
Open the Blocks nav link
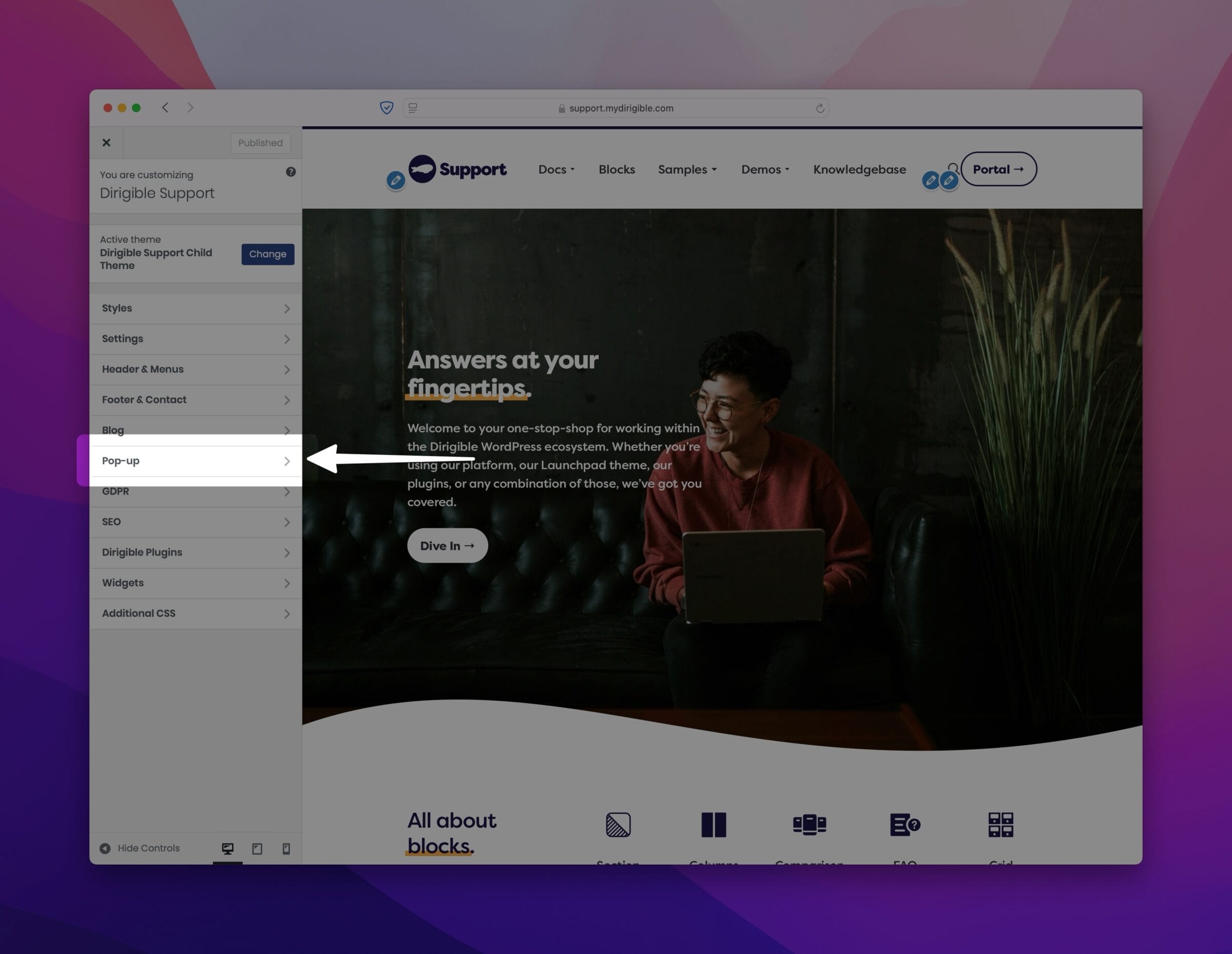click(617, 169)
